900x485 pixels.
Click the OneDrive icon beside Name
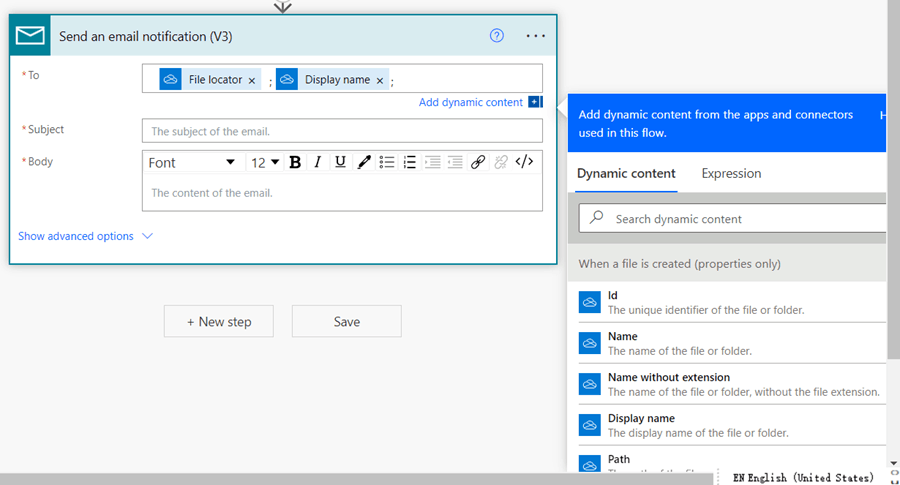click(x=589, y=343)
